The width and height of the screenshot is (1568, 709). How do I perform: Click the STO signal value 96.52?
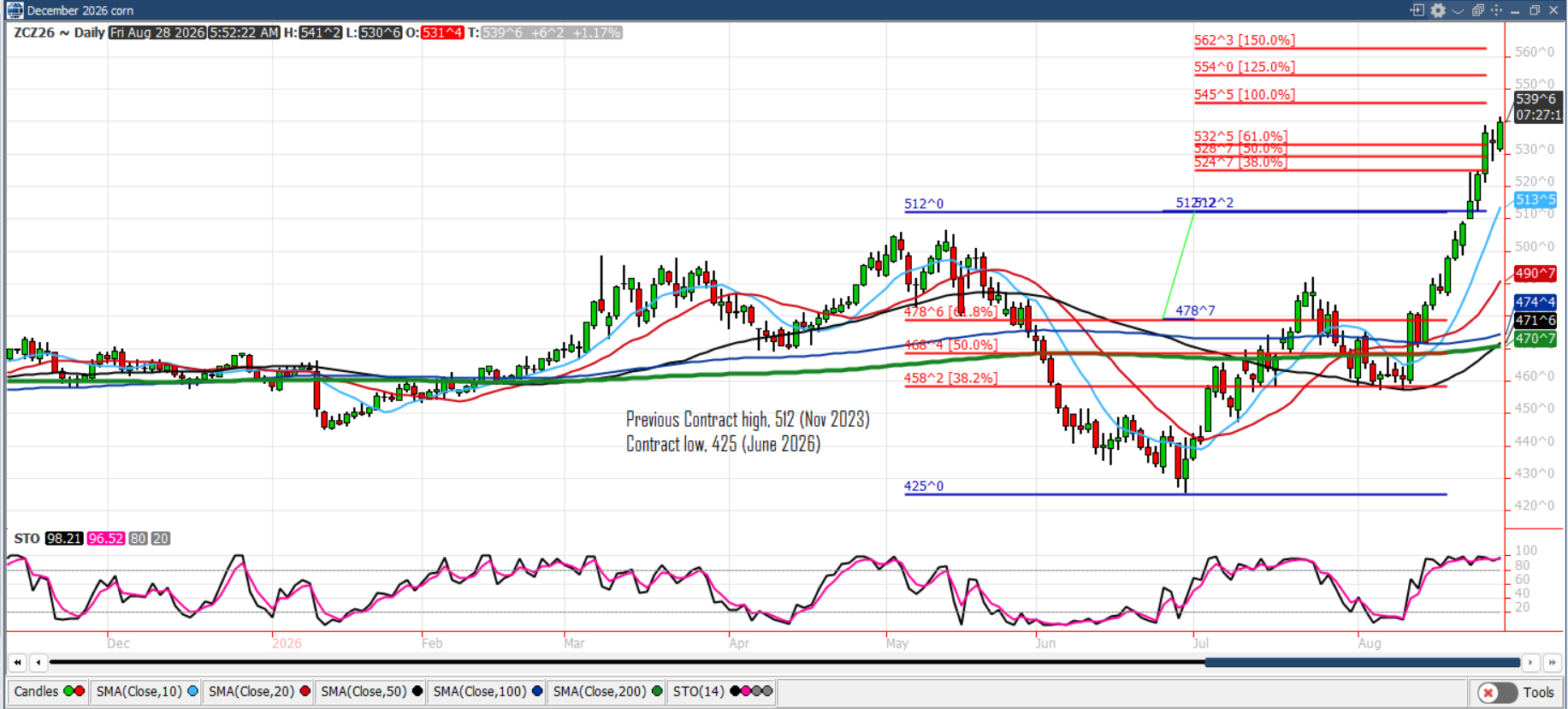[x=106, y=539]
